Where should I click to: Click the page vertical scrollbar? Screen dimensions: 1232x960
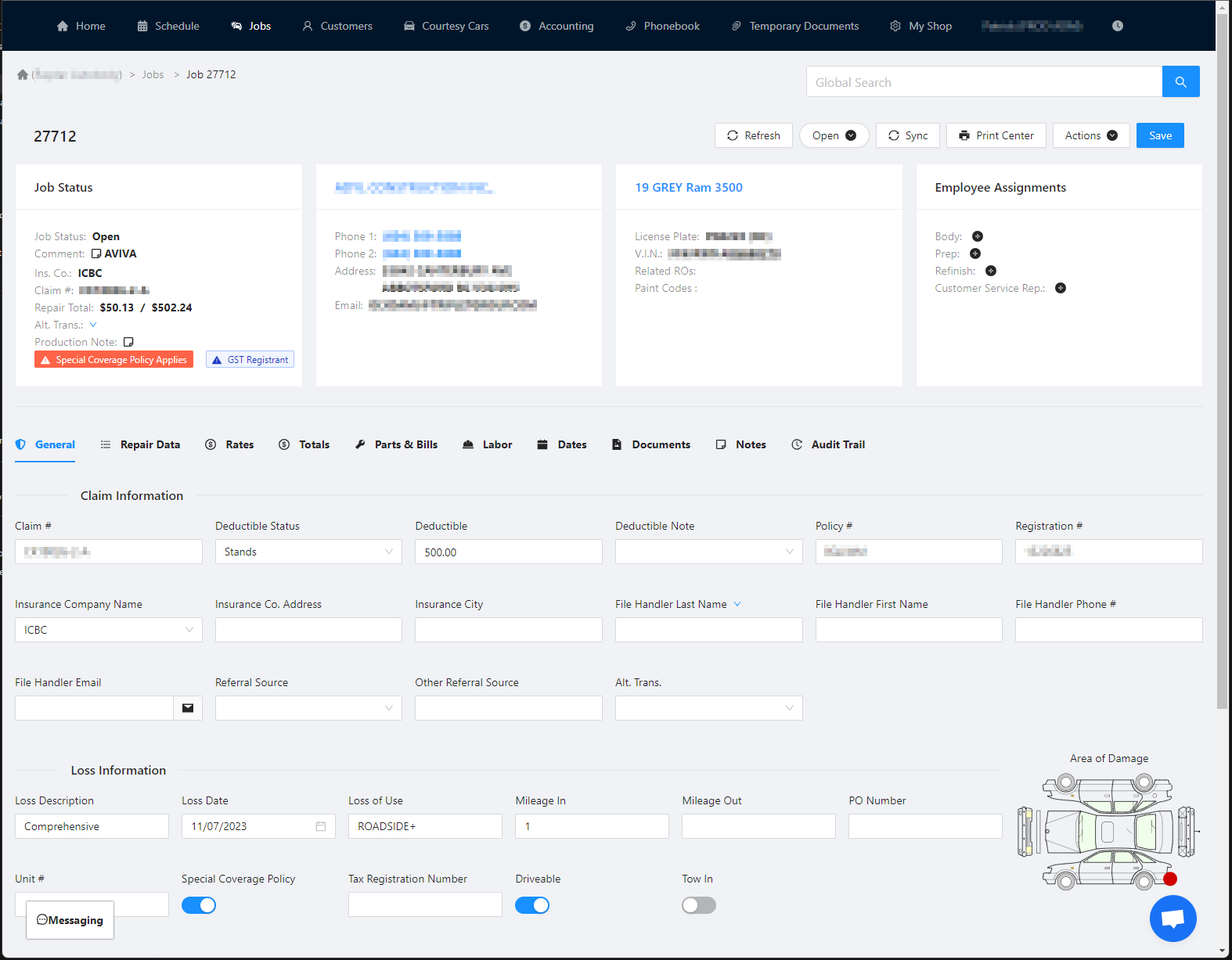click(x=1223, y=360)
